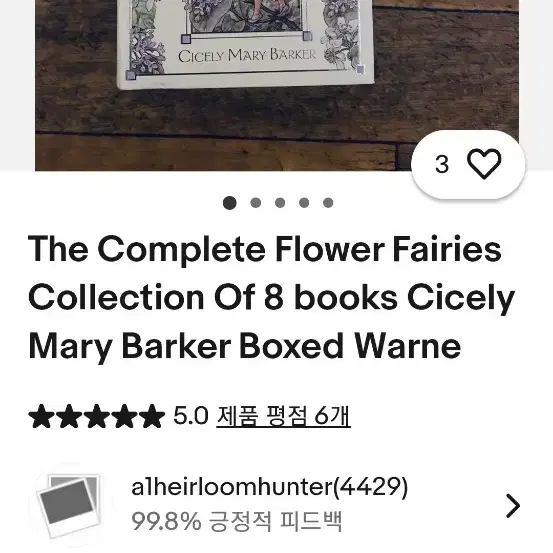Screen dimensions: 553x553
Task: Show the fifth image via last dot
Action: click(x=328, y=203)
